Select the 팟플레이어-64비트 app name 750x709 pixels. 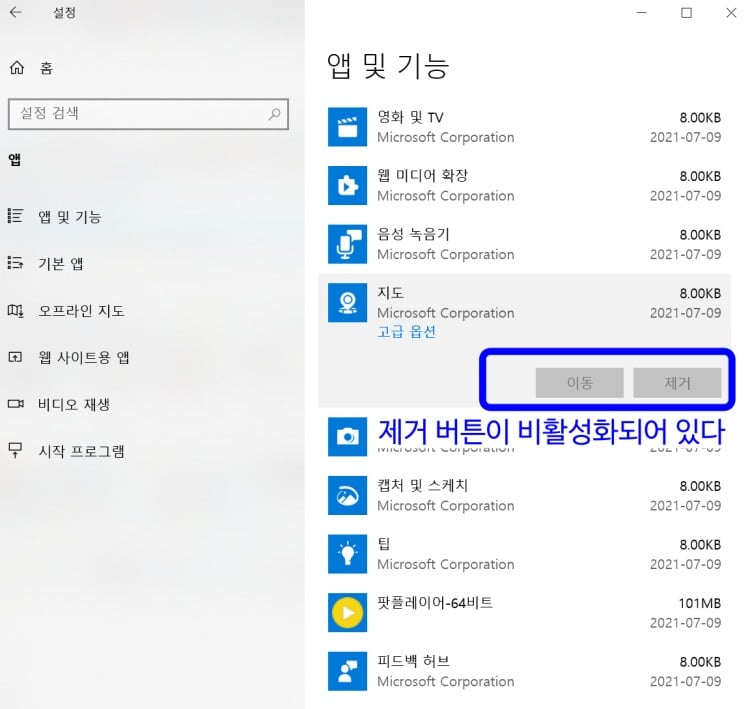coord(435,603)
